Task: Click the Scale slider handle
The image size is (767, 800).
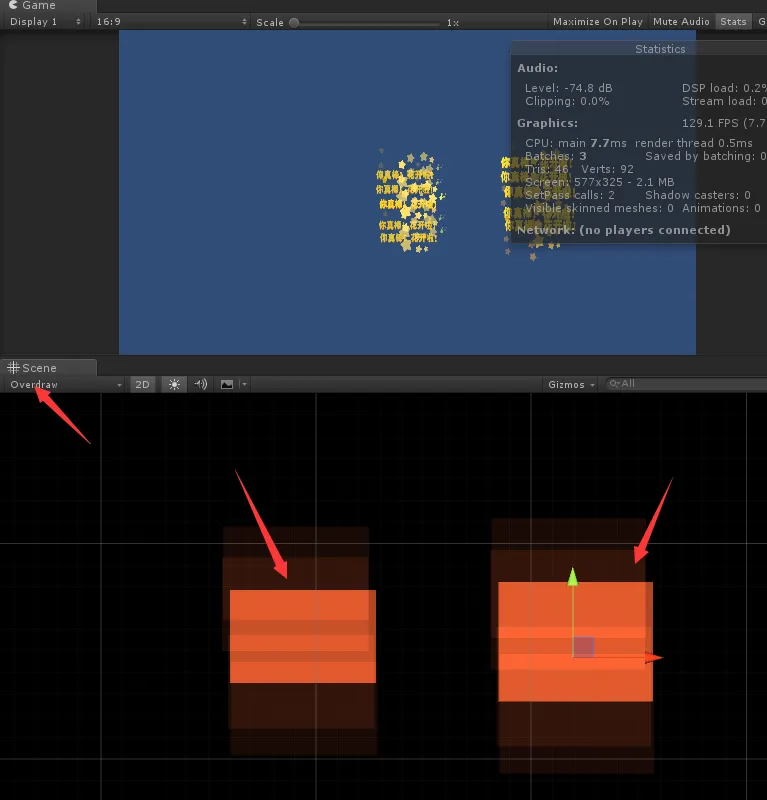Action: click(294, 22)
